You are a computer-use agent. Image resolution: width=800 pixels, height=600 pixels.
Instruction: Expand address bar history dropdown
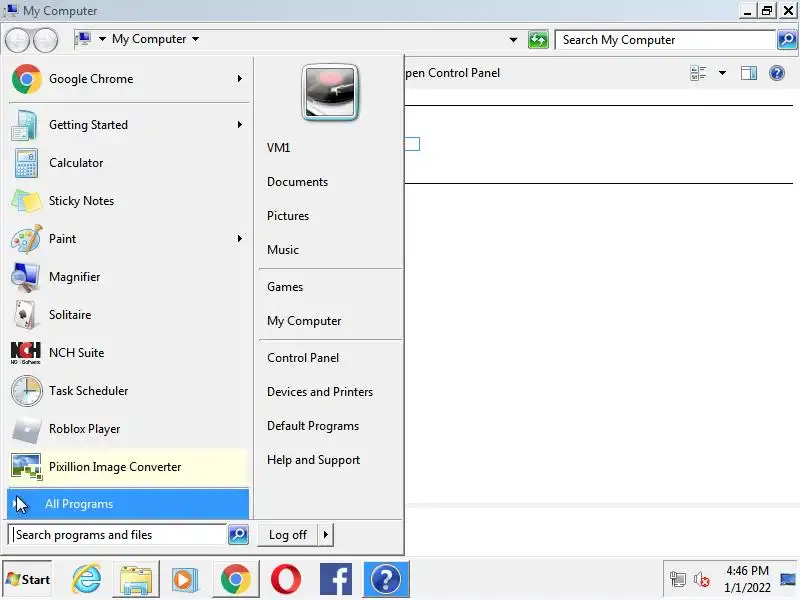[513, 40]
